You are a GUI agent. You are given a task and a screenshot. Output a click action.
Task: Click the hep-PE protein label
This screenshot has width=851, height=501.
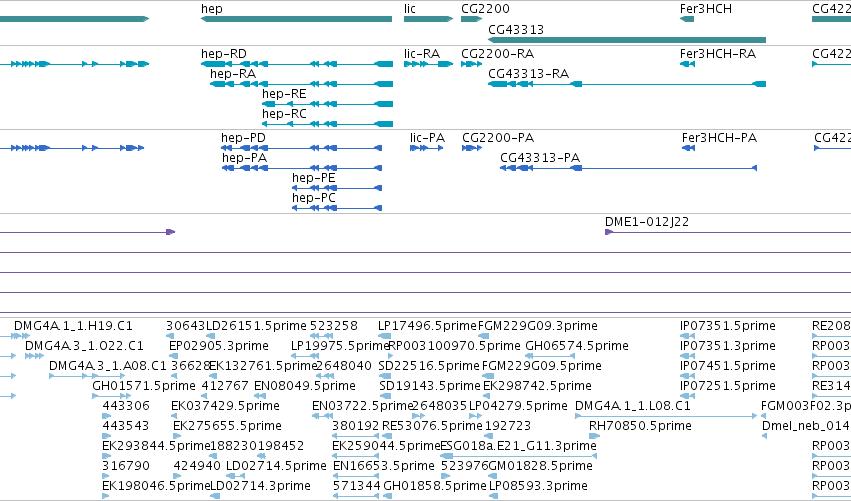[314, 178]
